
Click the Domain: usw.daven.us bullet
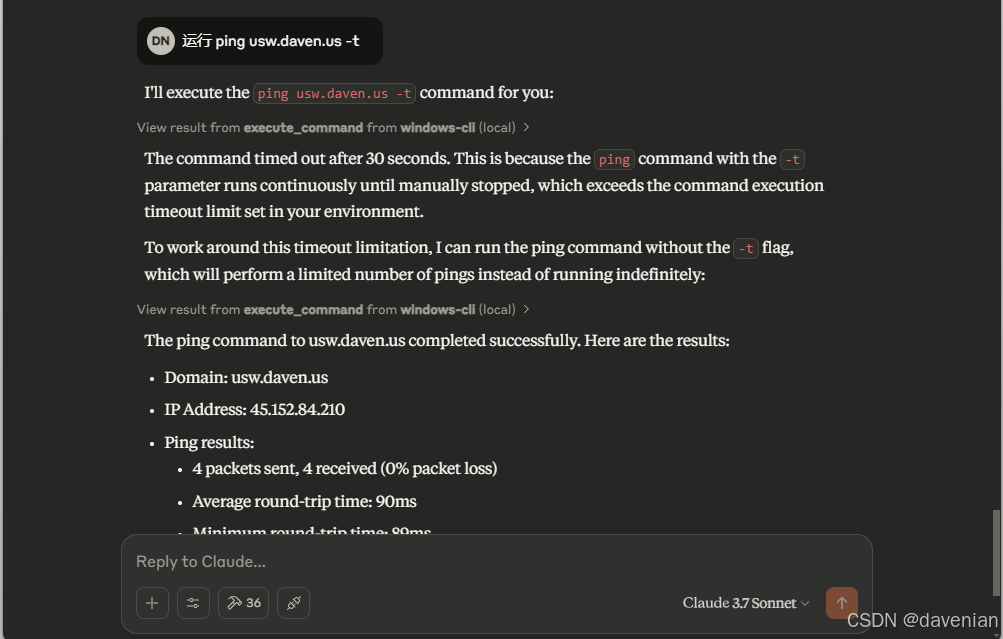pyautogui.click(x=246, y=377)
